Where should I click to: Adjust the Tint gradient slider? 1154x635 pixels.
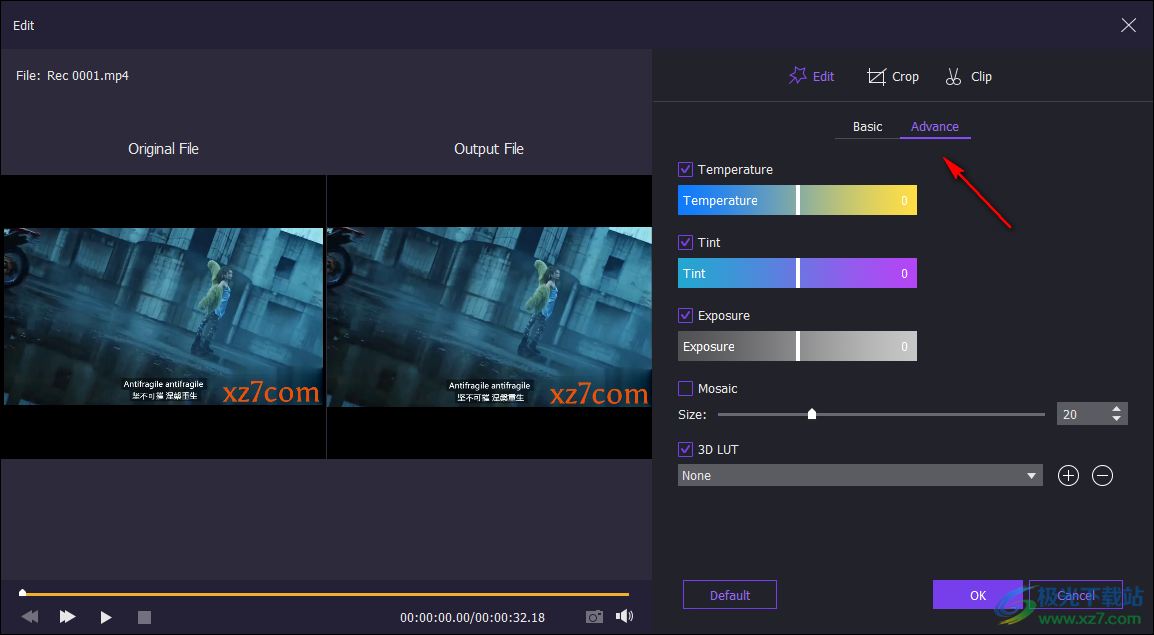(797, 273)
